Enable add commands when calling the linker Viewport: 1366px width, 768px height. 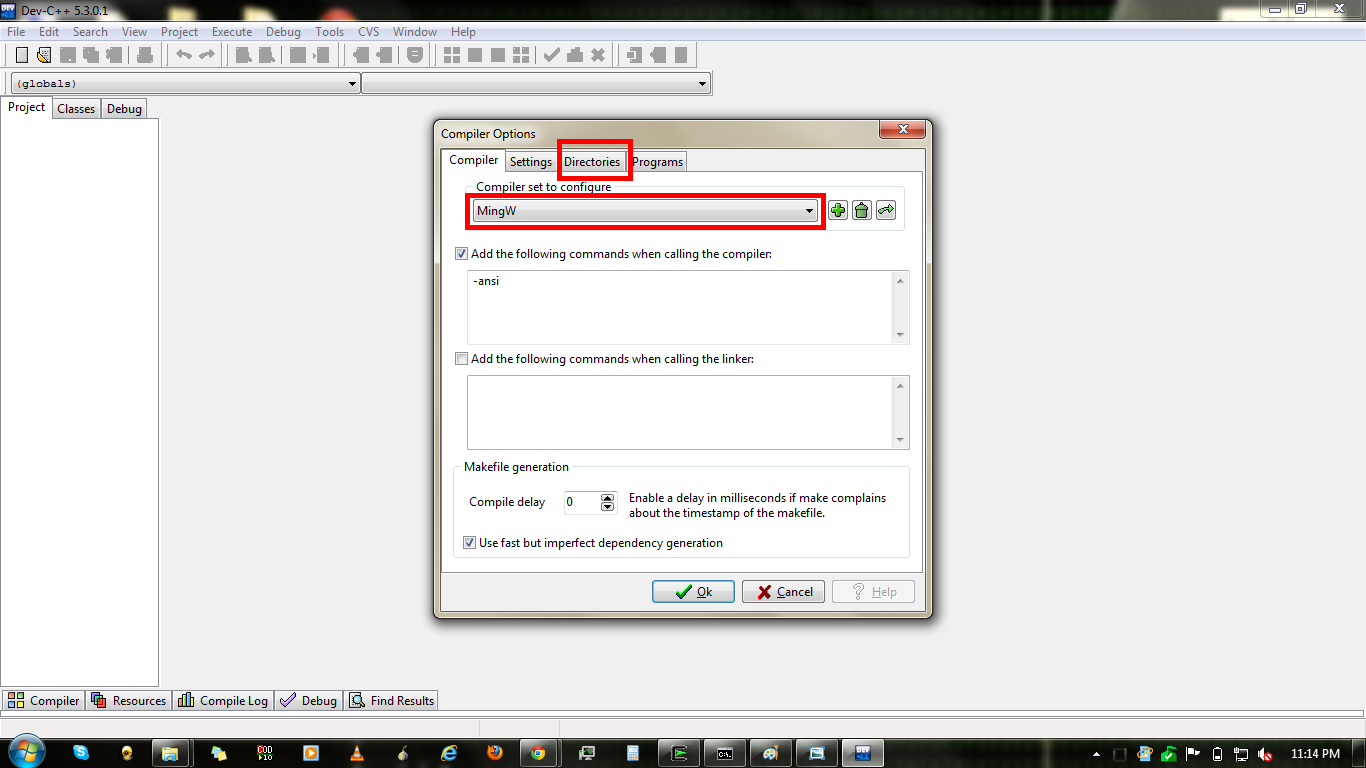tap(461, 359)
